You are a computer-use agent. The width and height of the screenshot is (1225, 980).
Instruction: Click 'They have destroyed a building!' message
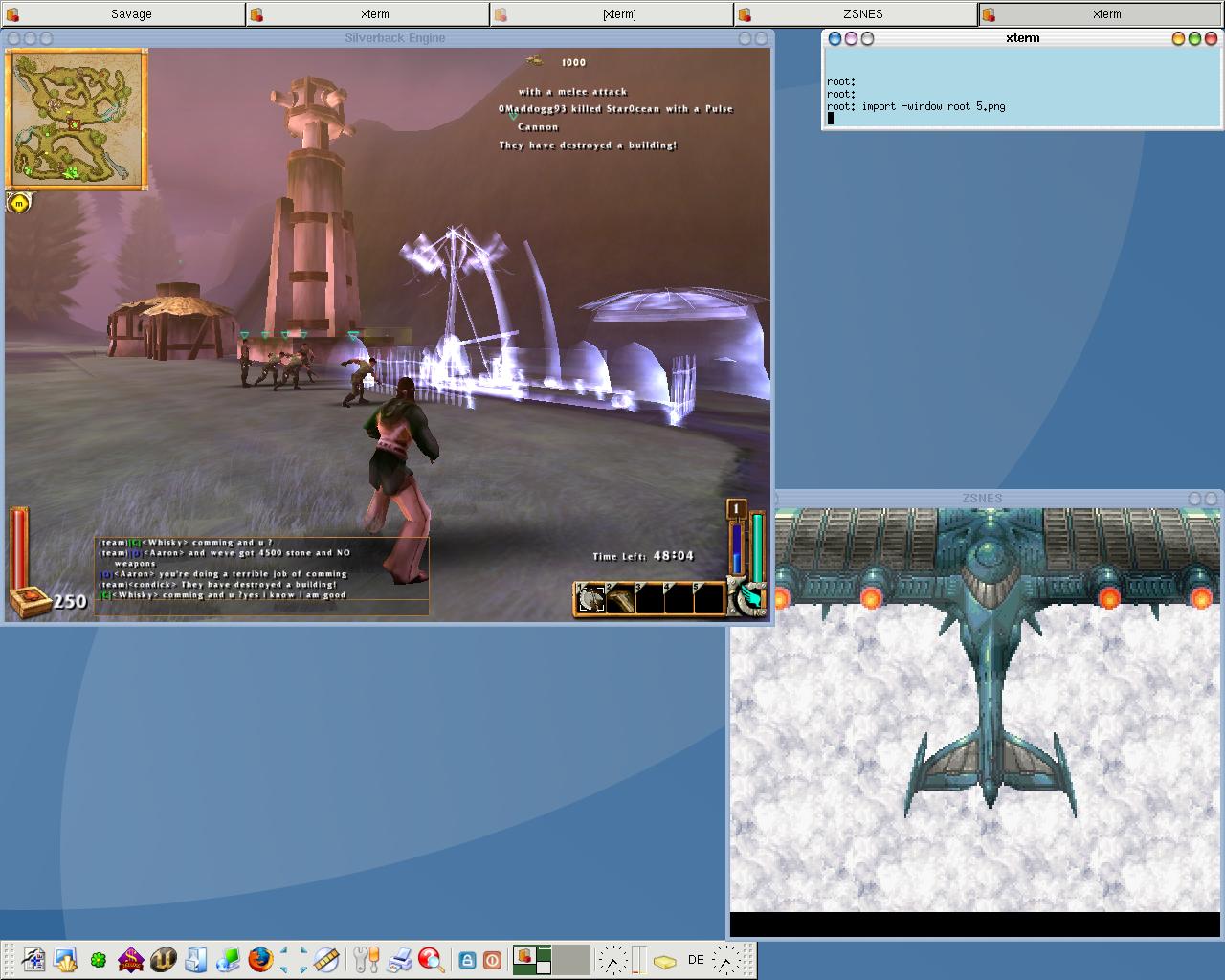tap(588, 145)
